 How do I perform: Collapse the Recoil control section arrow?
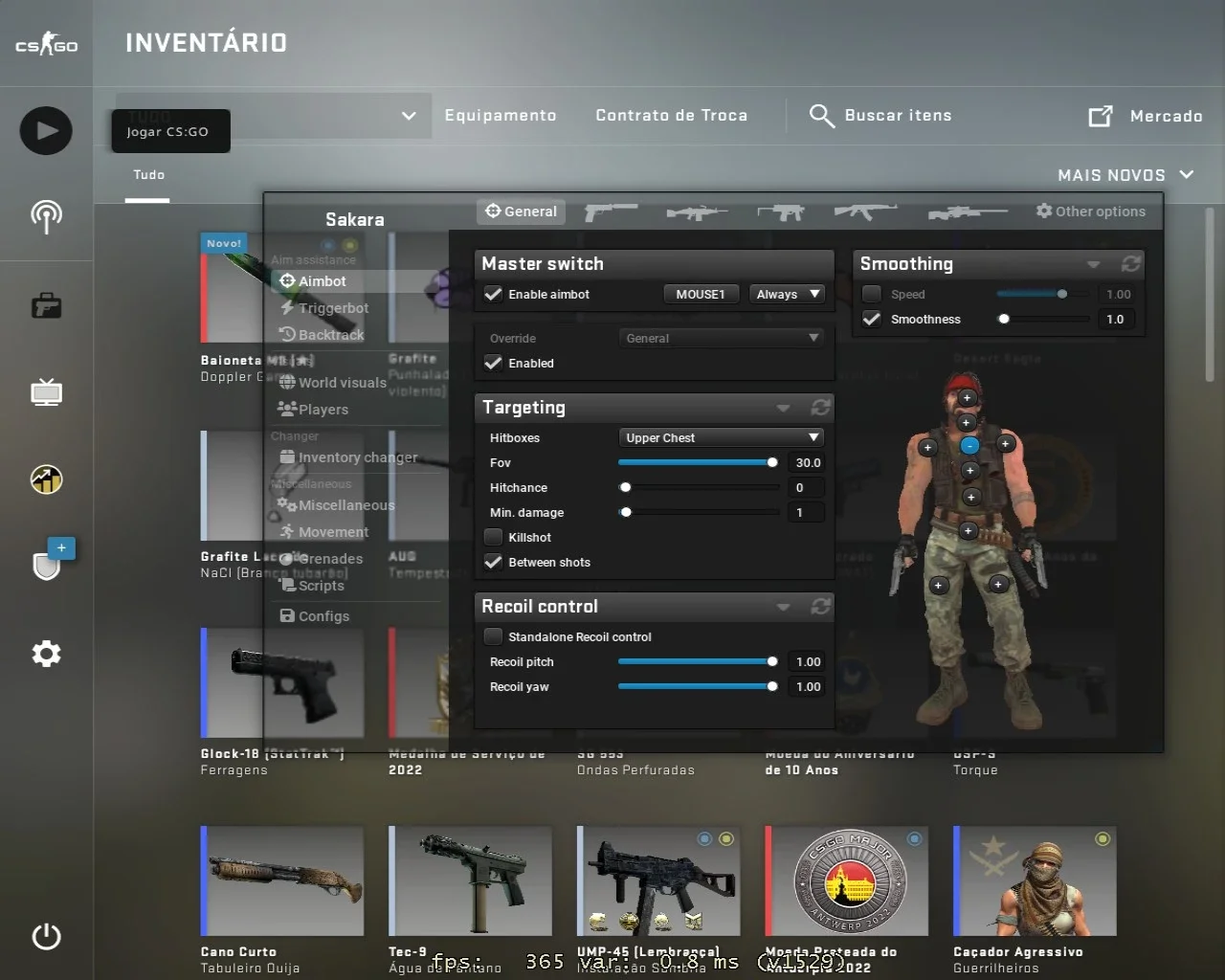(x=783, y=608)
